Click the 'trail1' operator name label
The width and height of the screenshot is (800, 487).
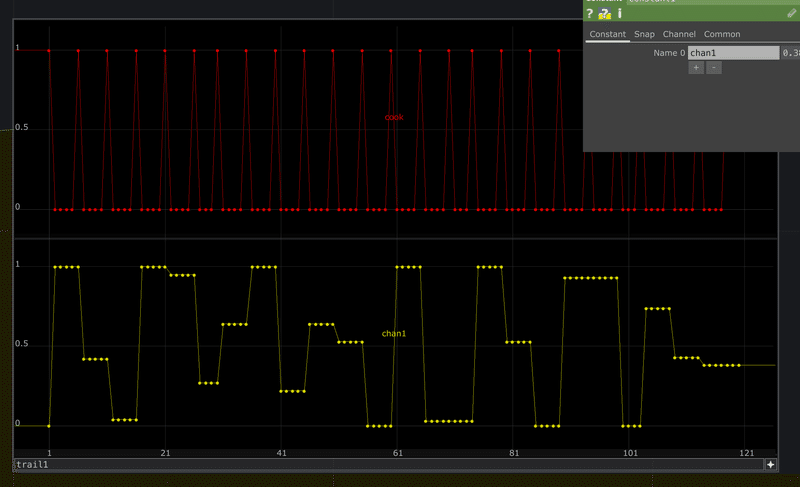point(32,465)
